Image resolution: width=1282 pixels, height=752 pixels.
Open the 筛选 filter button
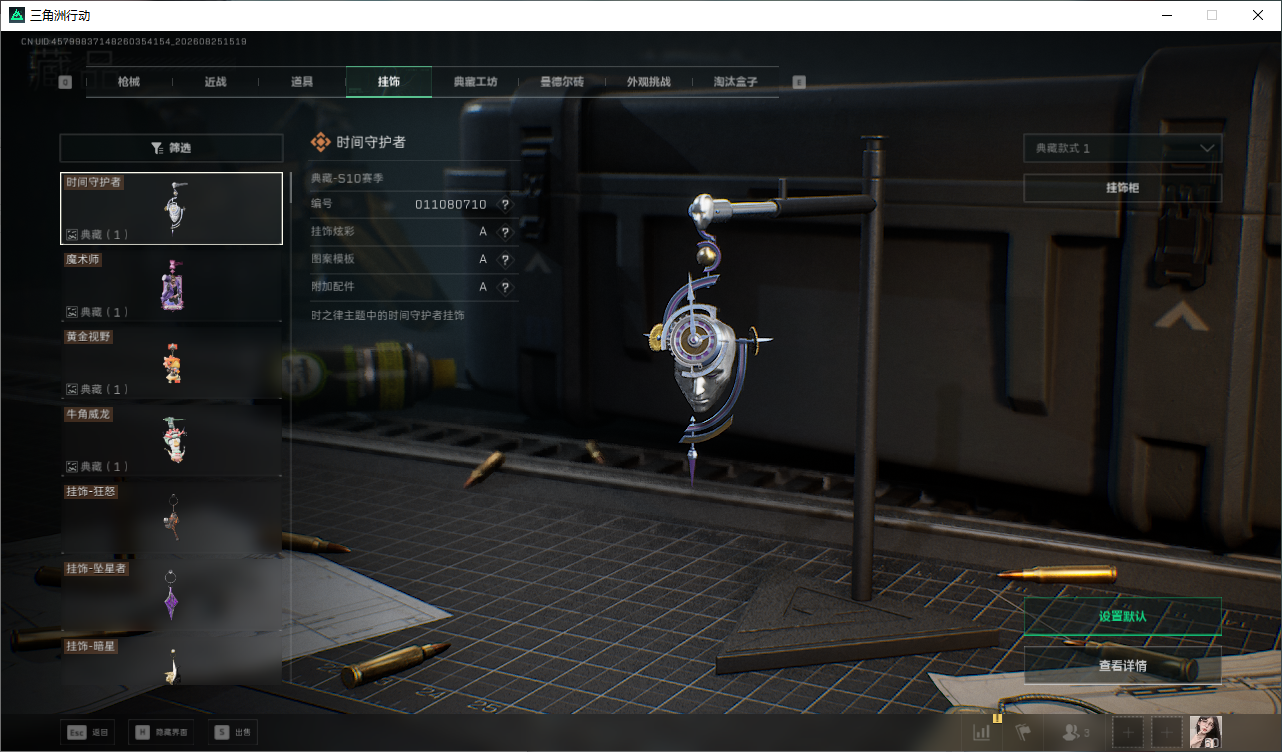pos(171,148)
